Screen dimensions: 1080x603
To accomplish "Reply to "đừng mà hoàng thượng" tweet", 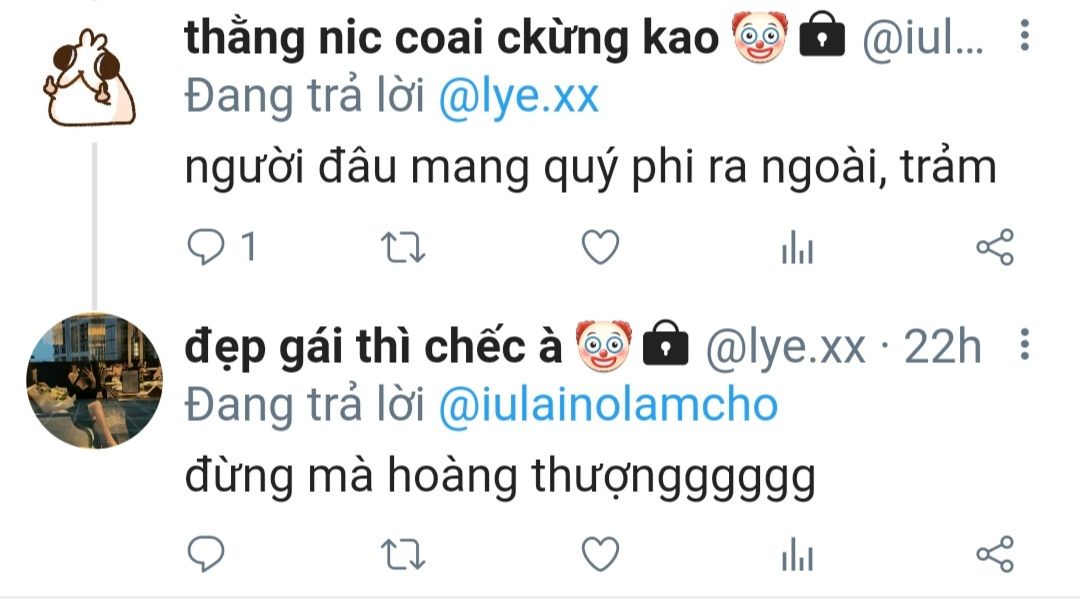I will [x=206, y=553].
